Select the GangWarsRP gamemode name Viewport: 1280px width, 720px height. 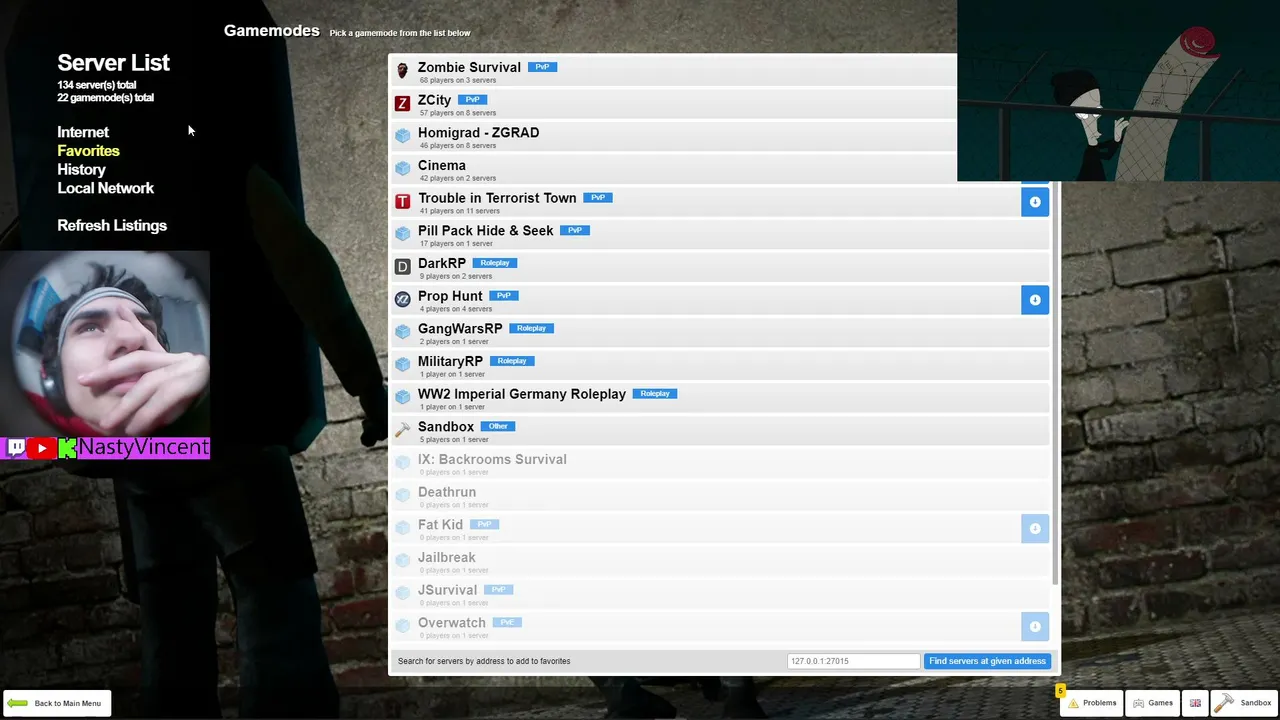(x=460, y=328)
